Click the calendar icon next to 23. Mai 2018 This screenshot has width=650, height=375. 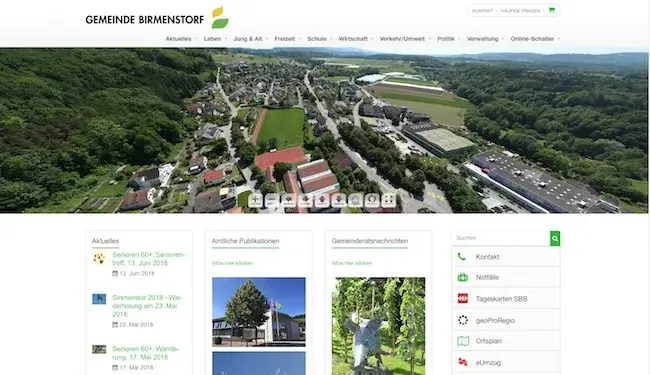click(x=115, y=324)
